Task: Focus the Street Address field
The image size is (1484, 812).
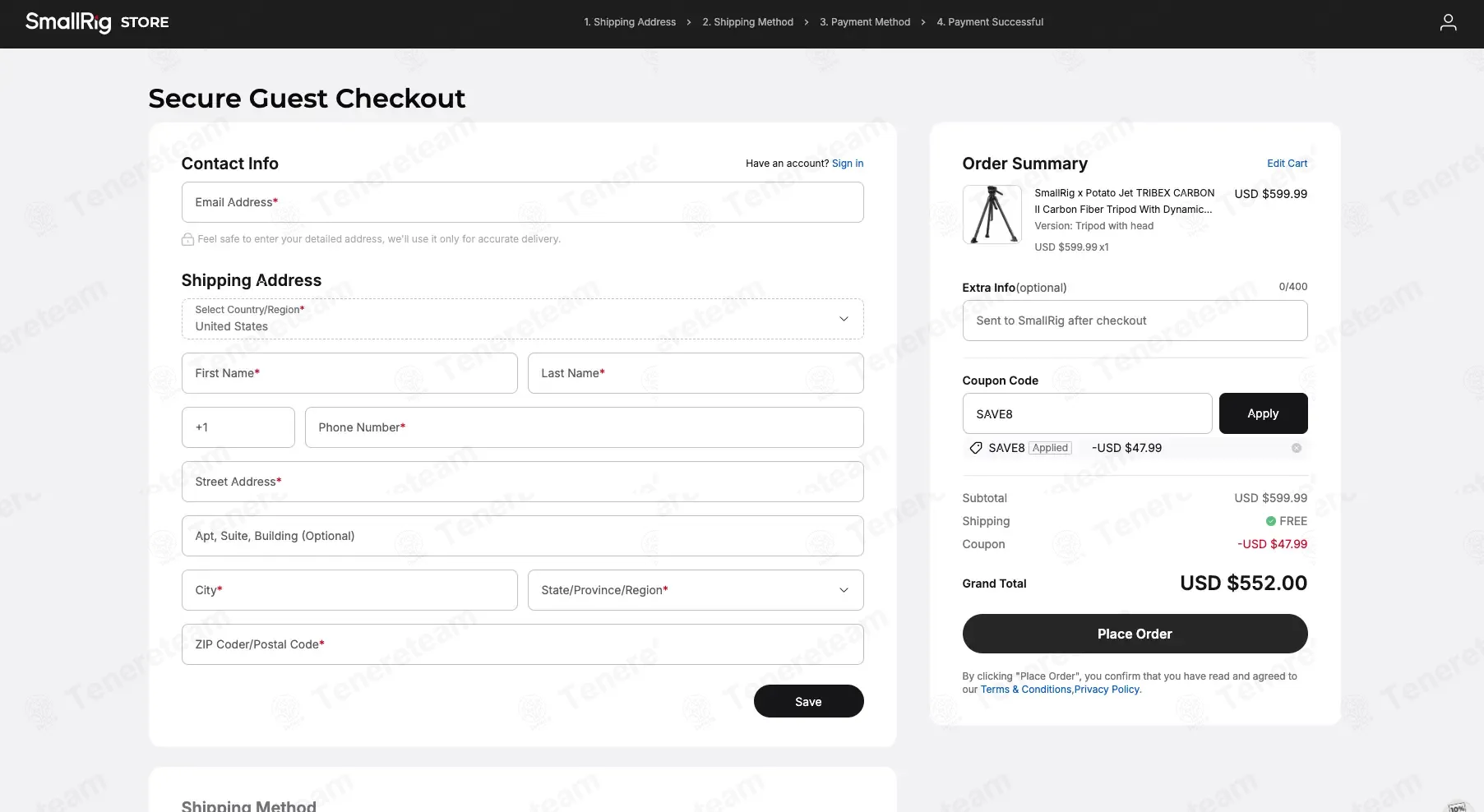Action: point(522,482)
